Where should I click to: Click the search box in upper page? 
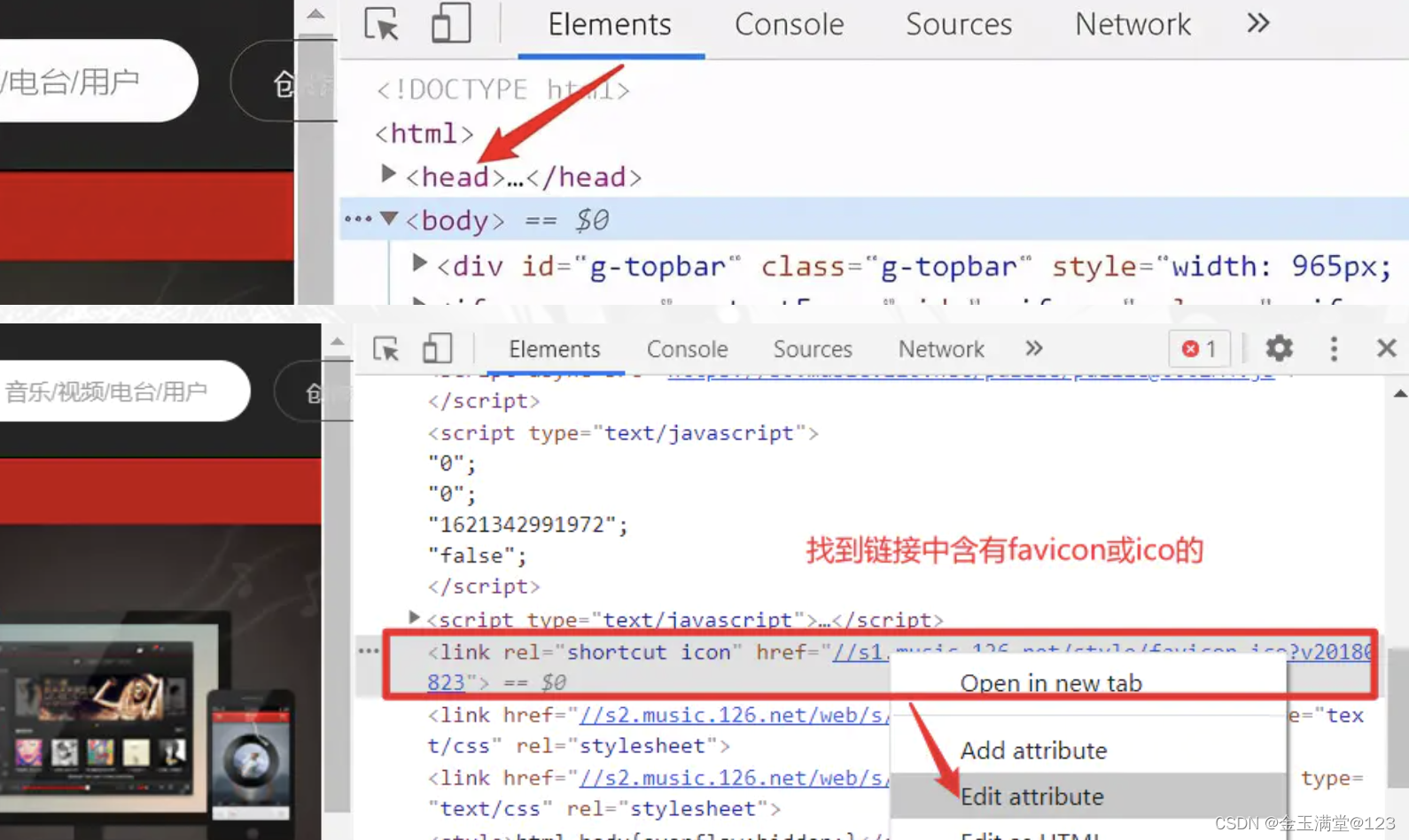pos(97,82)
